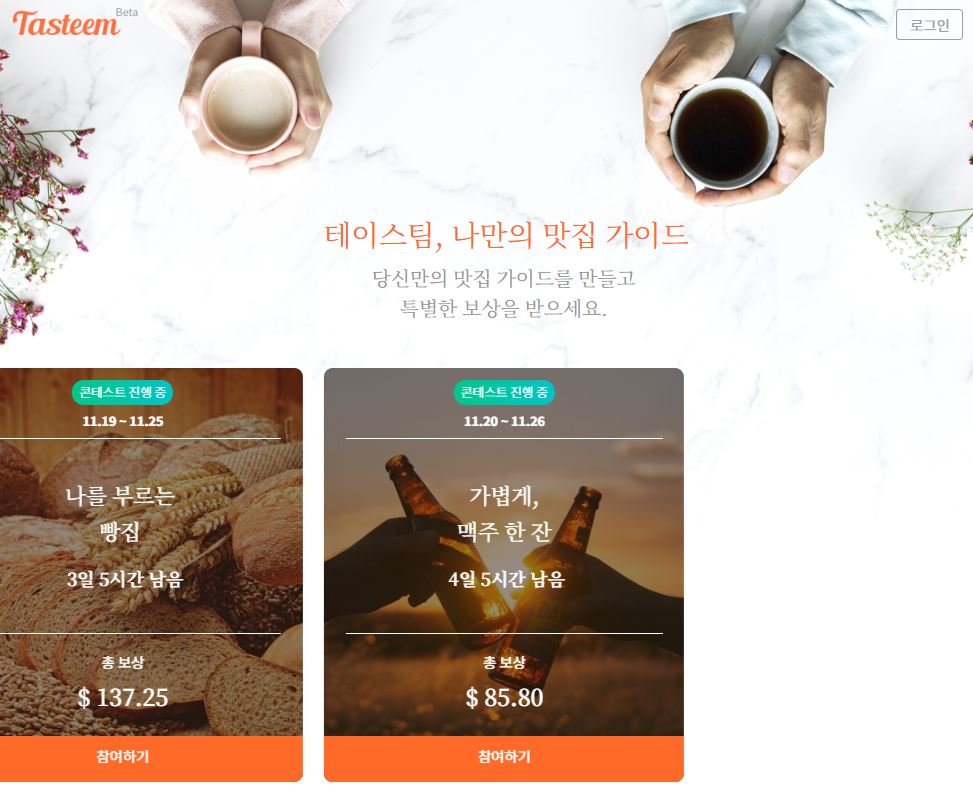Open the 가볍게, 맥주 한 잔 contest title
Image resolution: width=973 pixels, height=793 pixels.
click(504, 513)
